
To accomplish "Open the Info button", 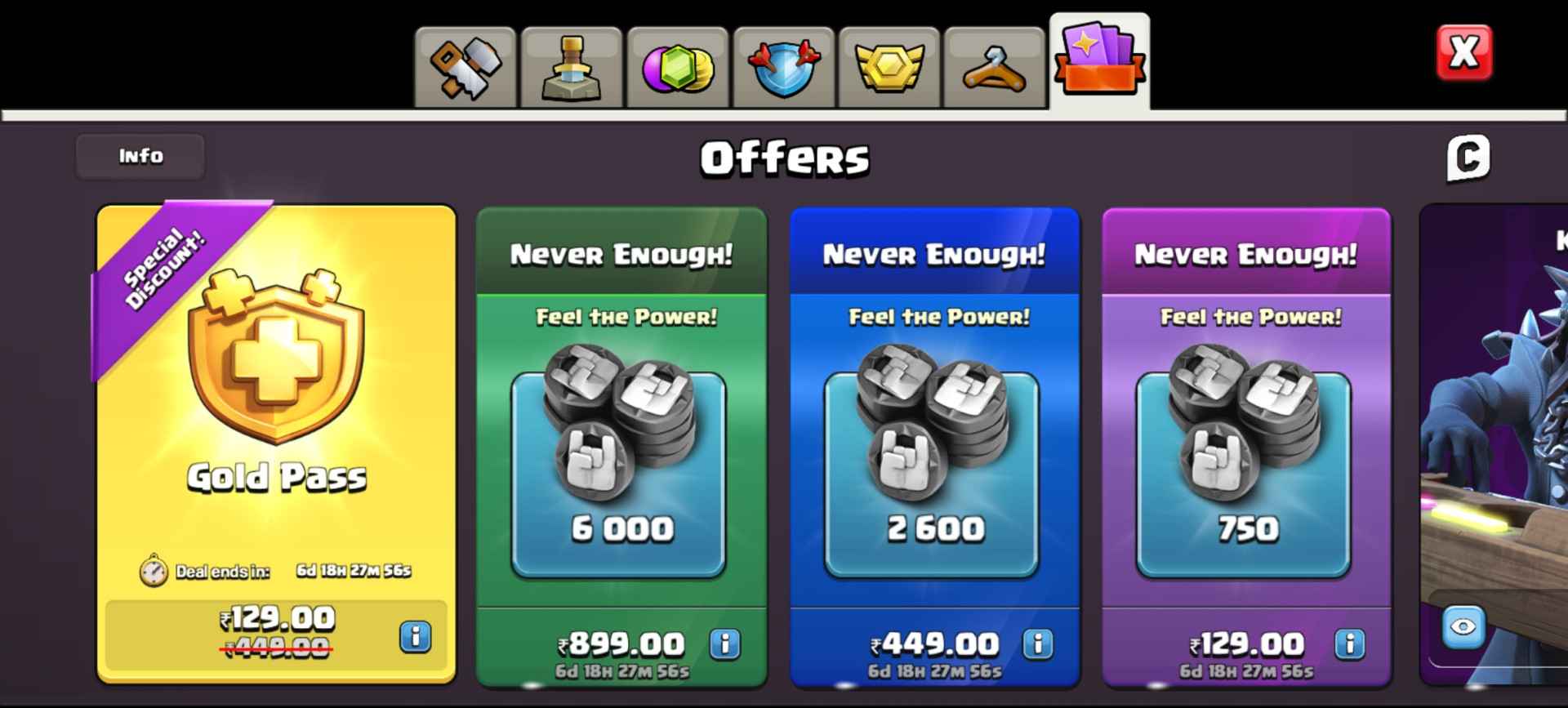I will [x=140, y=156].
